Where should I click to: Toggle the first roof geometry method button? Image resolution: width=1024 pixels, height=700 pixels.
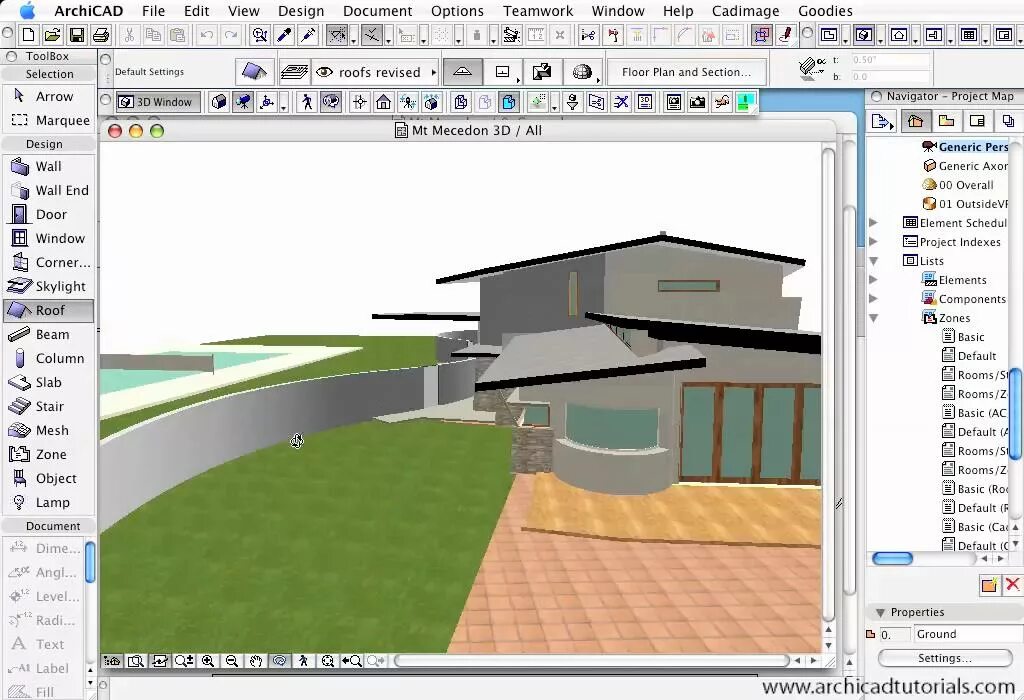coord(462,72)
